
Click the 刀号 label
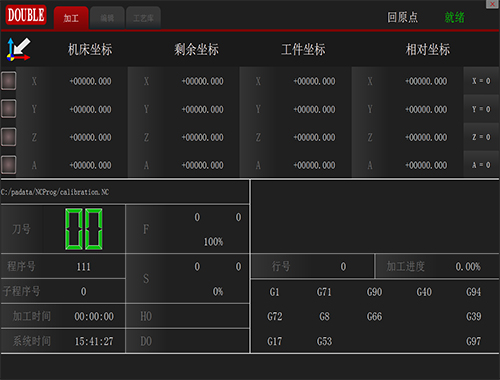(21, 229)
